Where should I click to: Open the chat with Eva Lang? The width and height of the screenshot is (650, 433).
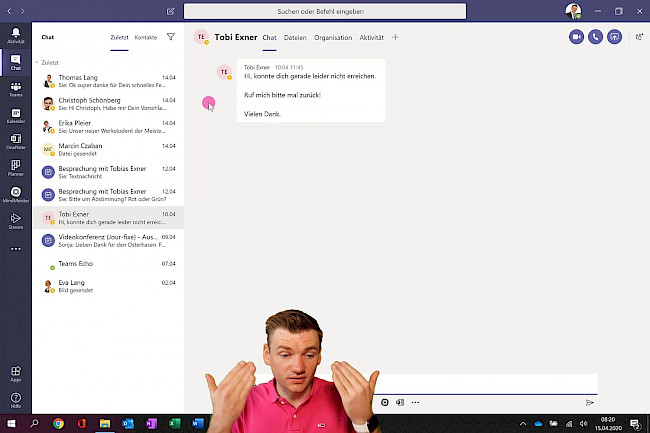coord(109,286)
